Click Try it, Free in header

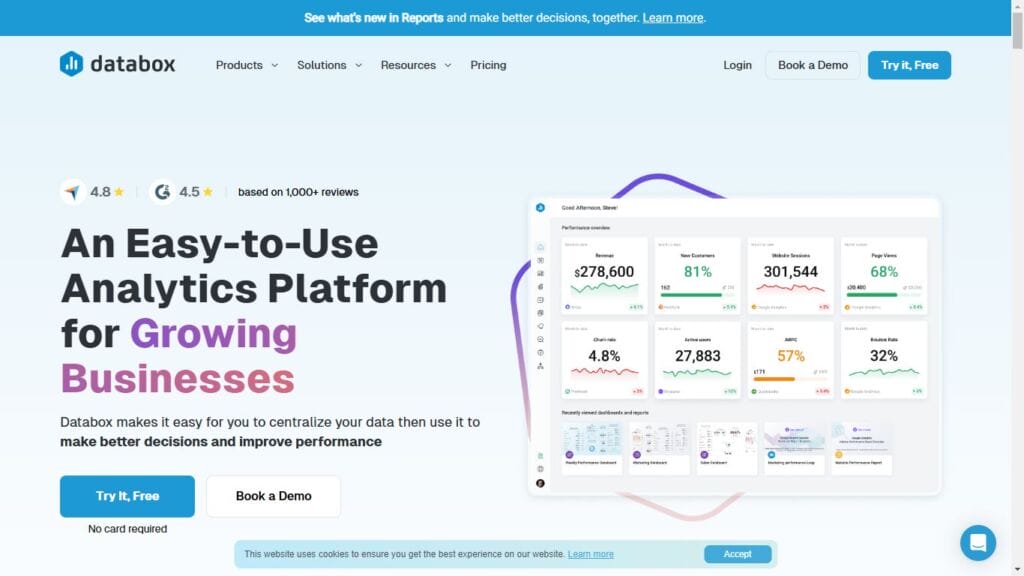tap(909, 65)
